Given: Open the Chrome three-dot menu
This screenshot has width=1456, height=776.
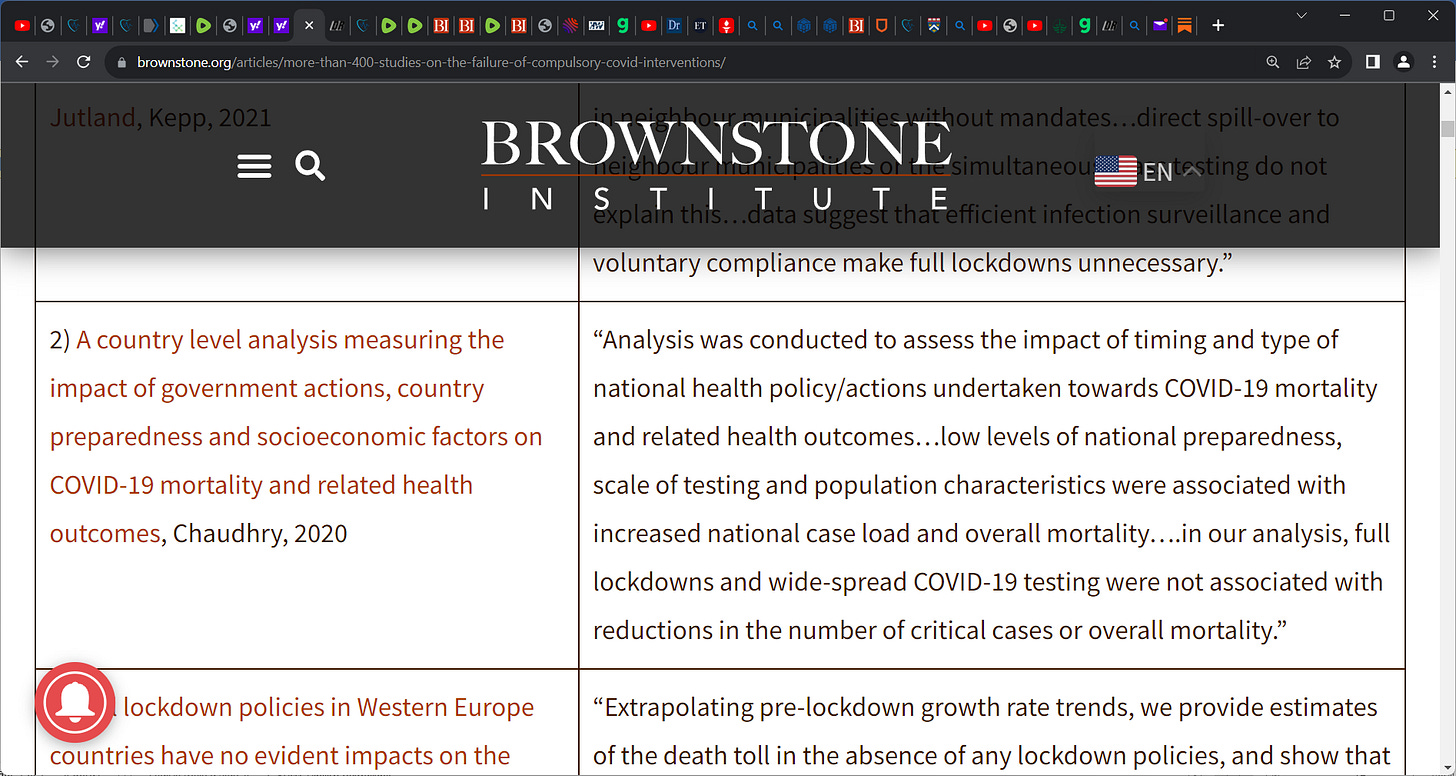Looking at the screenshot, I should click(x=1434, y=62).
